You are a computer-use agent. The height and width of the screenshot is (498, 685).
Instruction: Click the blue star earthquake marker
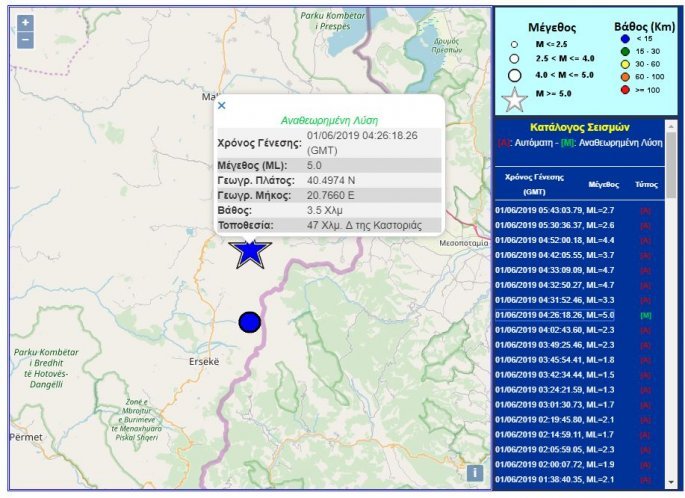click(x=249, y=252)
